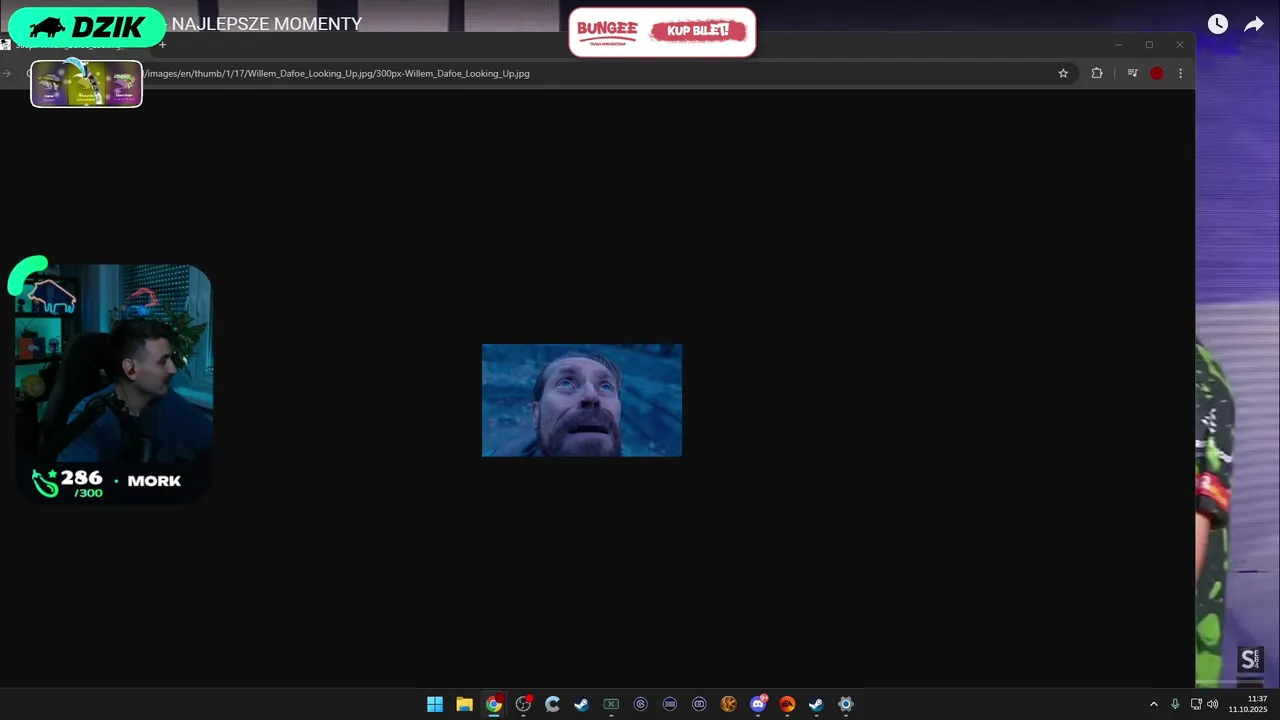The image size is (1280, 720).
Task: Click the Willem Dafoe looking up image
Action: click(x=582, y=400)
